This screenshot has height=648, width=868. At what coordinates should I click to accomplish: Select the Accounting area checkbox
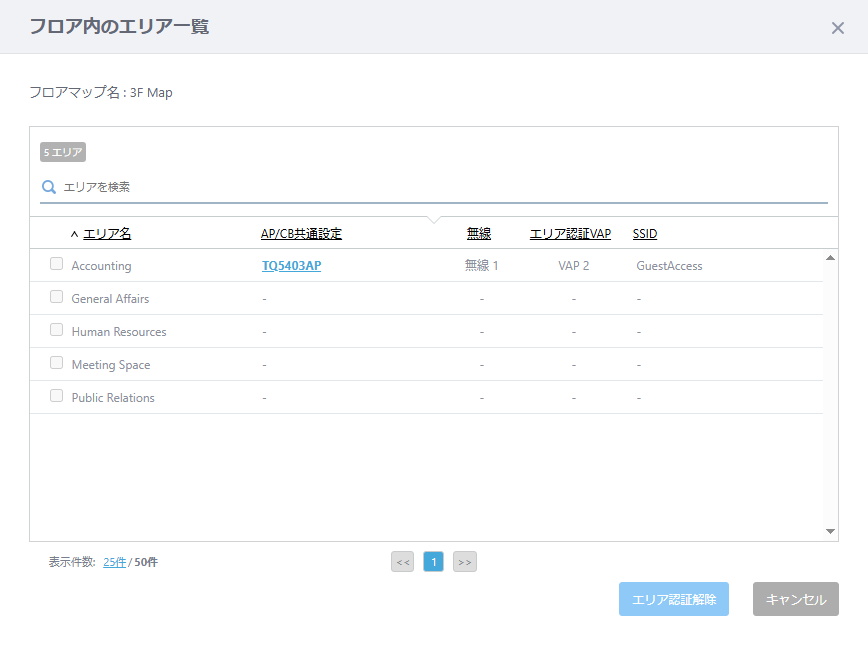click(x=56, y=263)
